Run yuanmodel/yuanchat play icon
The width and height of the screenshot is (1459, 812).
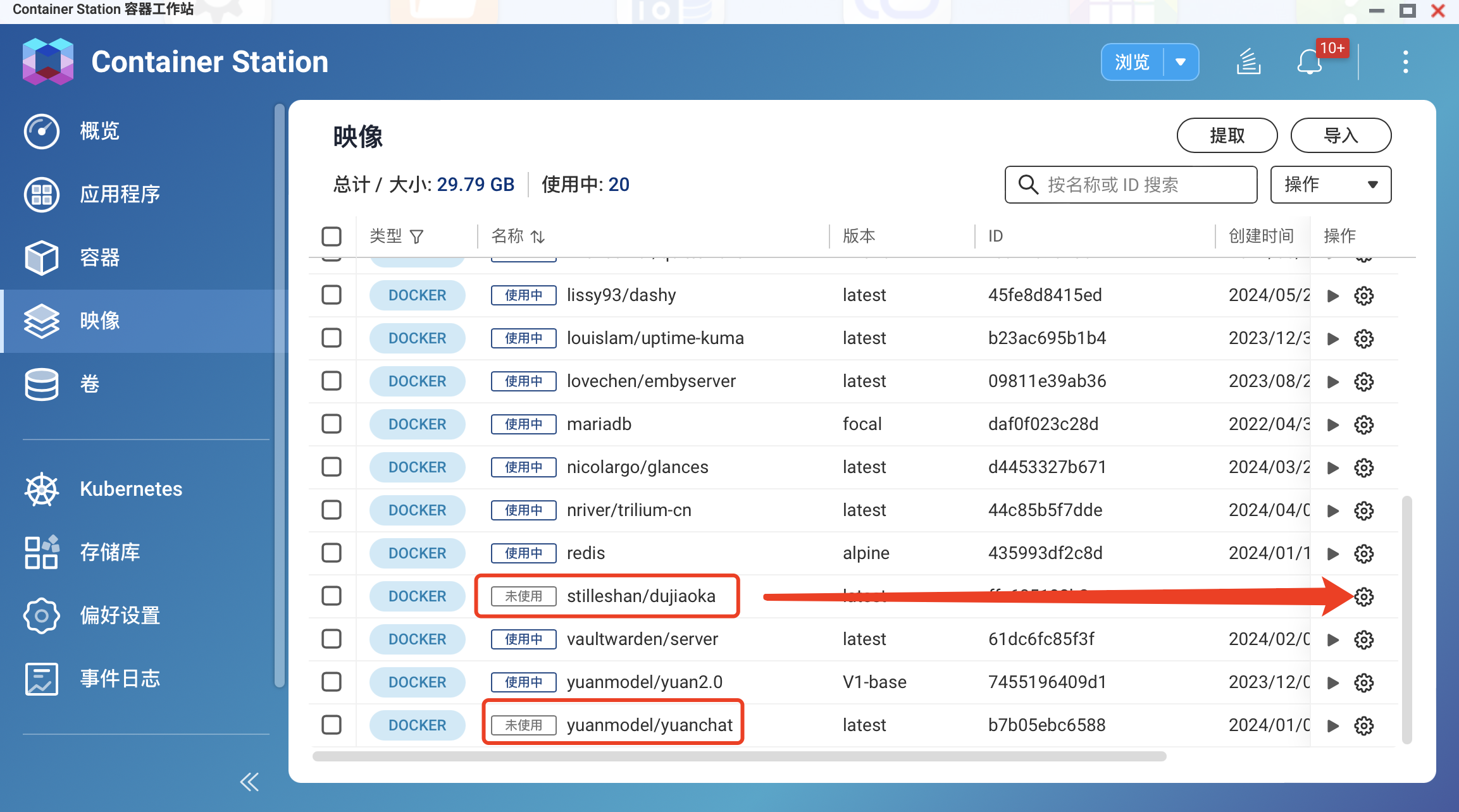(x=1333, y=725)
